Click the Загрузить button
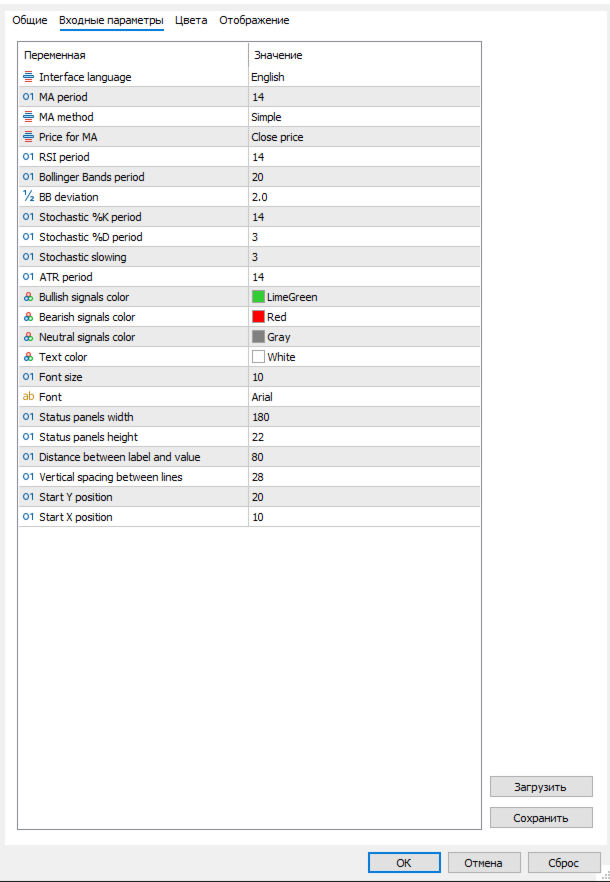The image size is (610, 882). coord(541,787)
